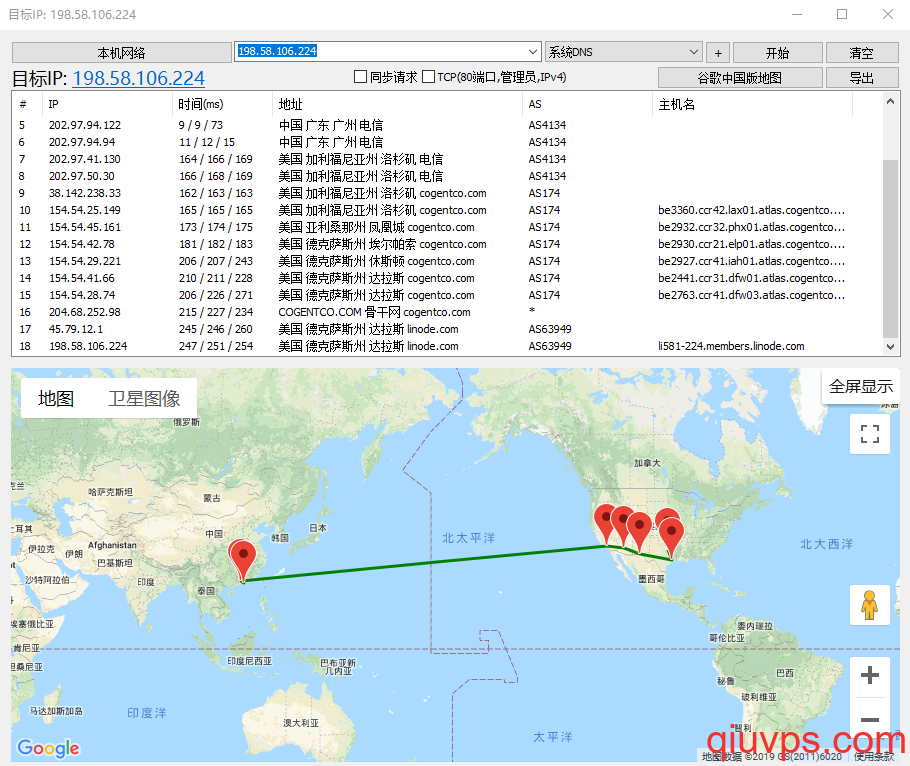Image resolution: width=910 pixels, height=766 pixels.
Task: Zoom in the map with plus icon
Action: pos(869,675)
